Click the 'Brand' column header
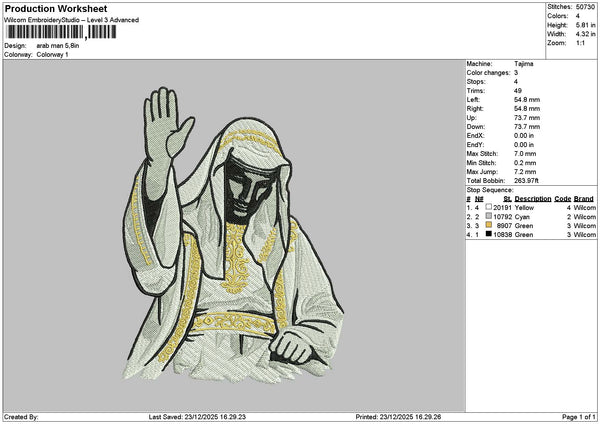The image size is (600, 424). tap(584, 199)
